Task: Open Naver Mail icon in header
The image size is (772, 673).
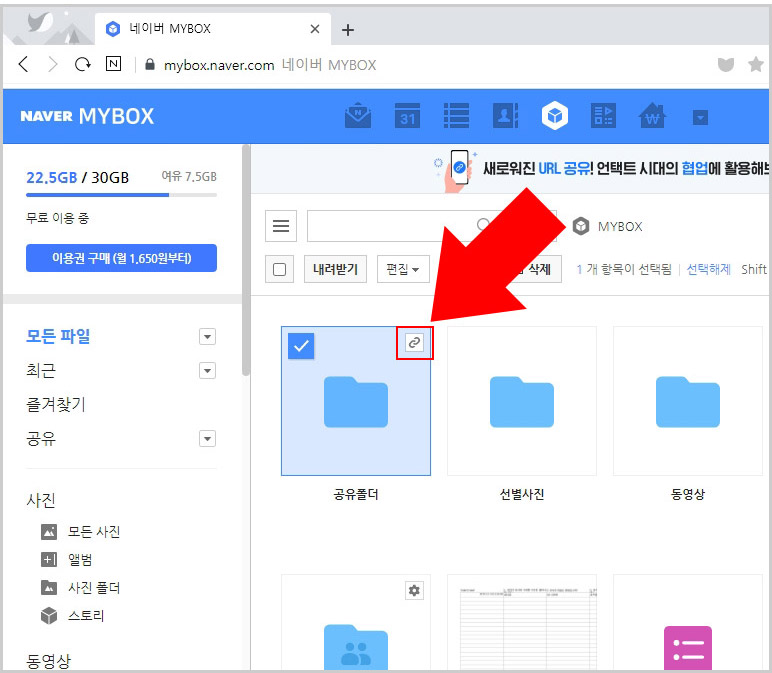Action: 358,116
